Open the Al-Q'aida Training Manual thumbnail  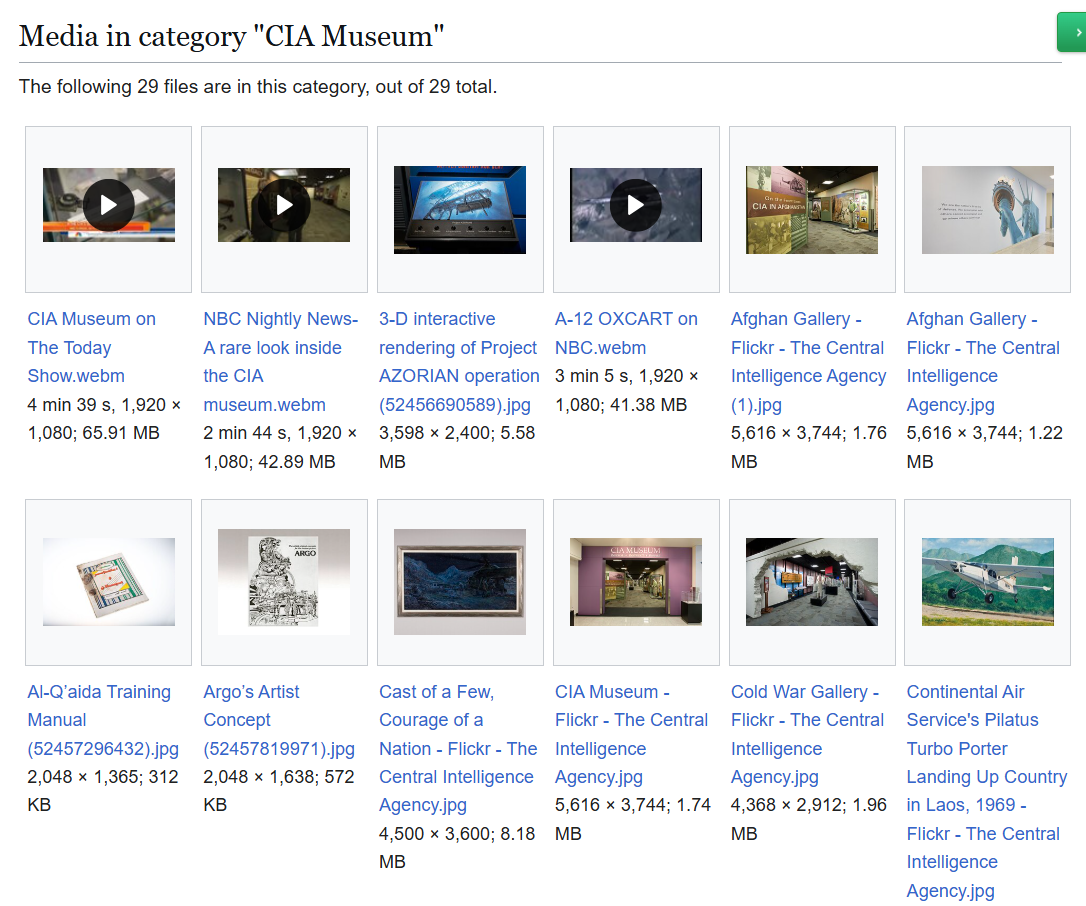point(109,582)
